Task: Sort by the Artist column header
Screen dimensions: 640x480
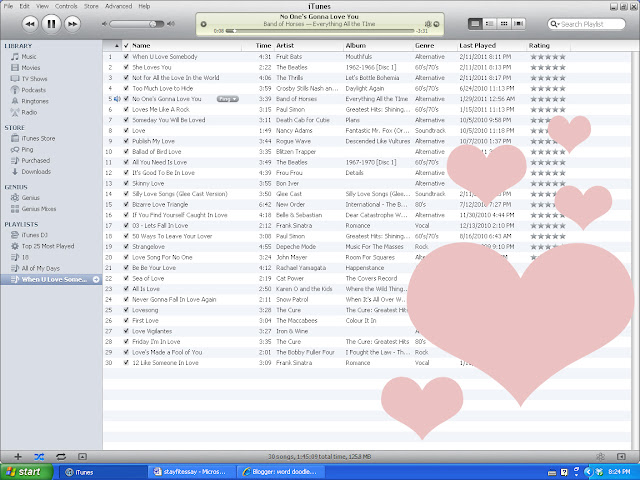Action: coord(308,46)
